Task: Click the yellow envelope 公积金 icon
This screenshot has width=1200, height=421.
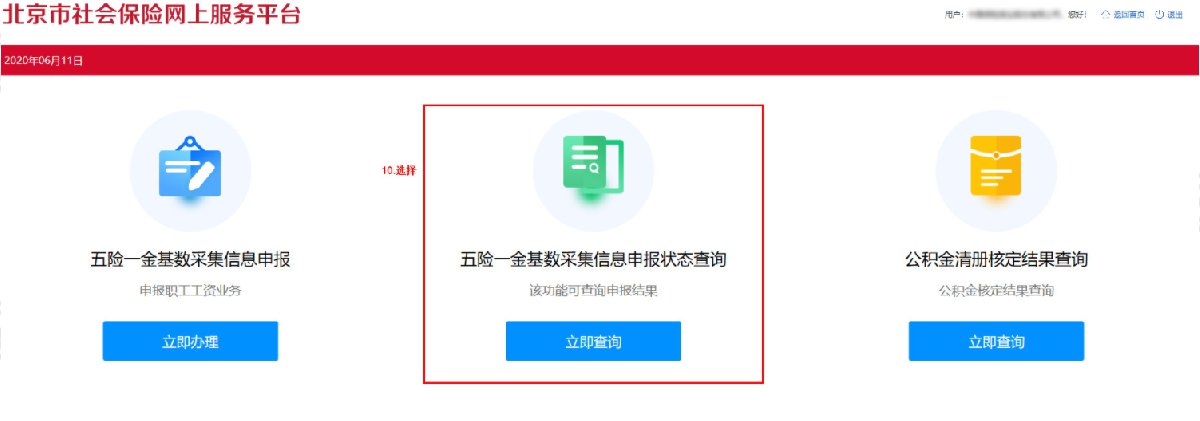Action: [x=996, y=166]
